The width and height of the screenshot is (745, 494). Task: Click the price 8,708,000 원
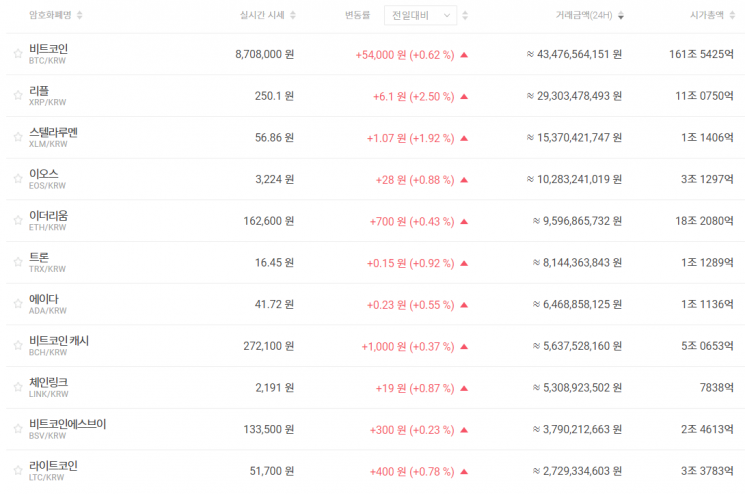point(265,54)
